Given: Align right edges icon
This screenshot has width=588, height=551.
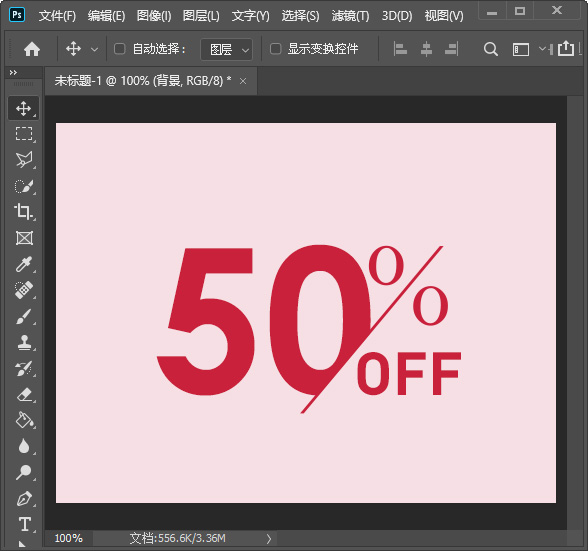Looking at the screenshot, I should 452,49.
